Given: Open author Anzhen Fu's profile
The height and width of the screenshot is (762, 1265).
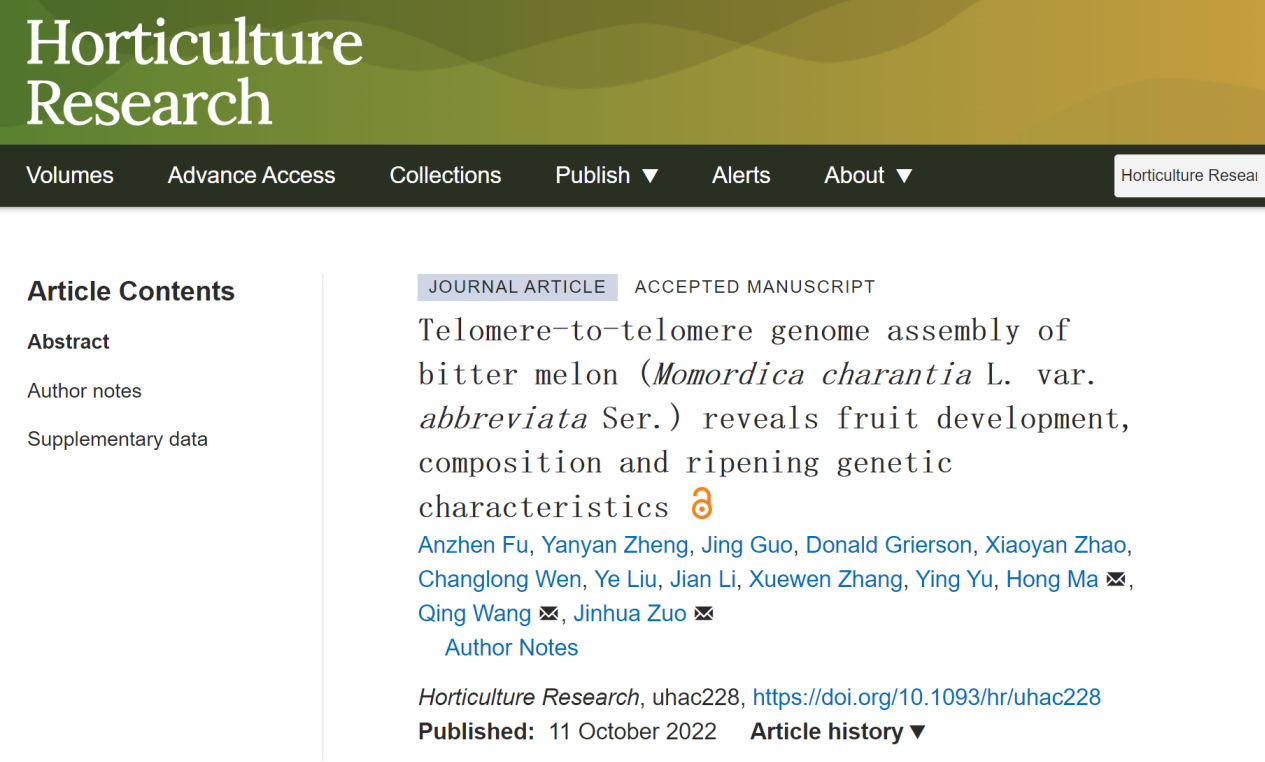Looking at the screenshot, I should click(472, 545).
